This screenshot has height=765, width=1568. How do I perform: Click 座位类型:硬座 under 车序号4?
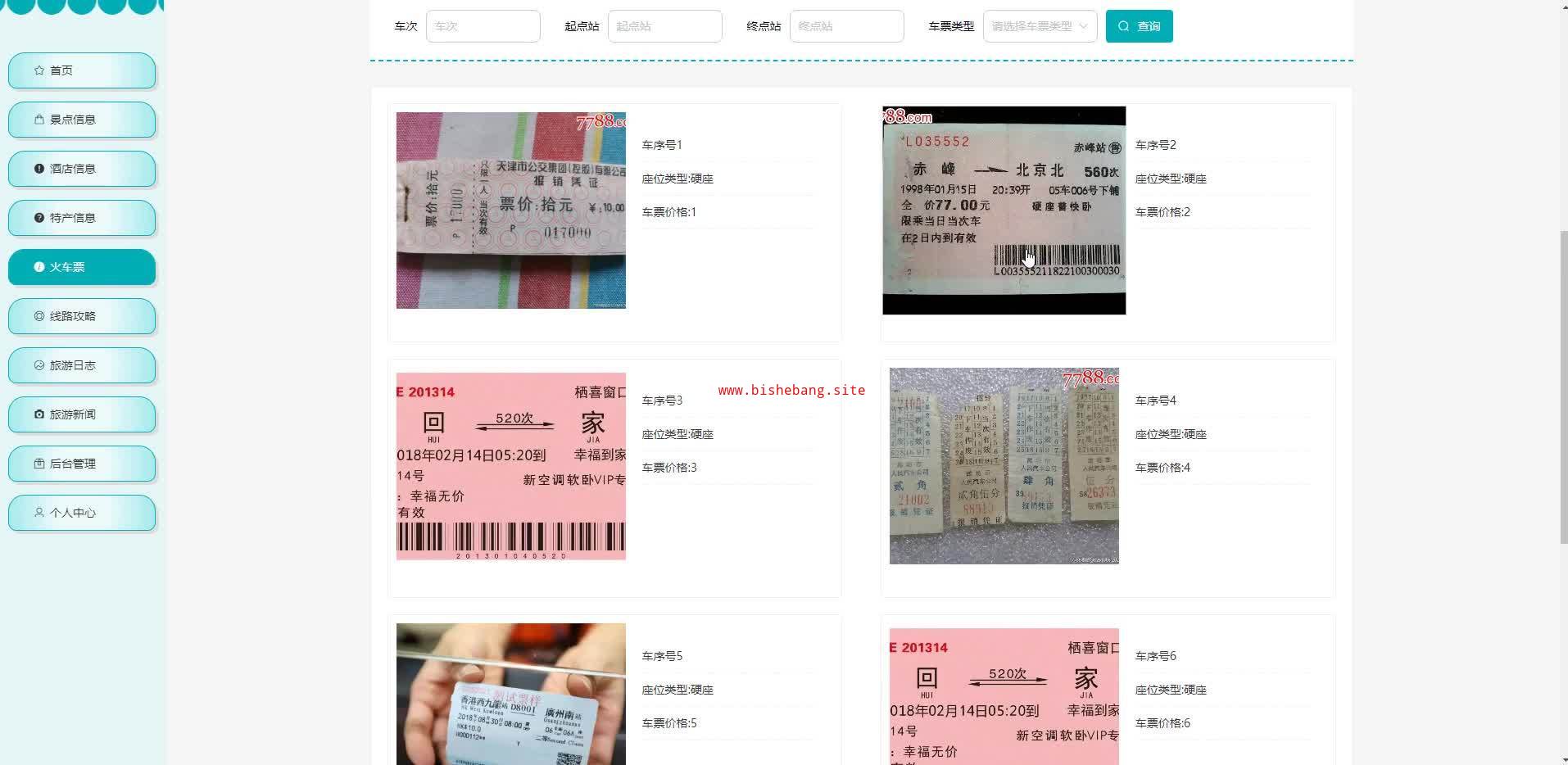pos(1171,434)
